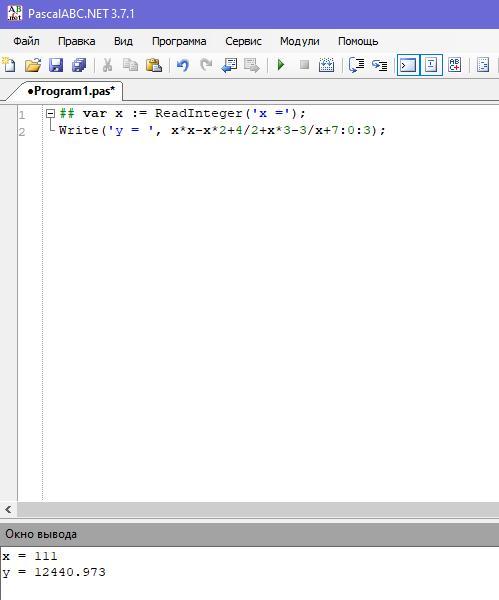499x600 pixels.
Task: Toggle the output window panel button
Action: (408, 65)
